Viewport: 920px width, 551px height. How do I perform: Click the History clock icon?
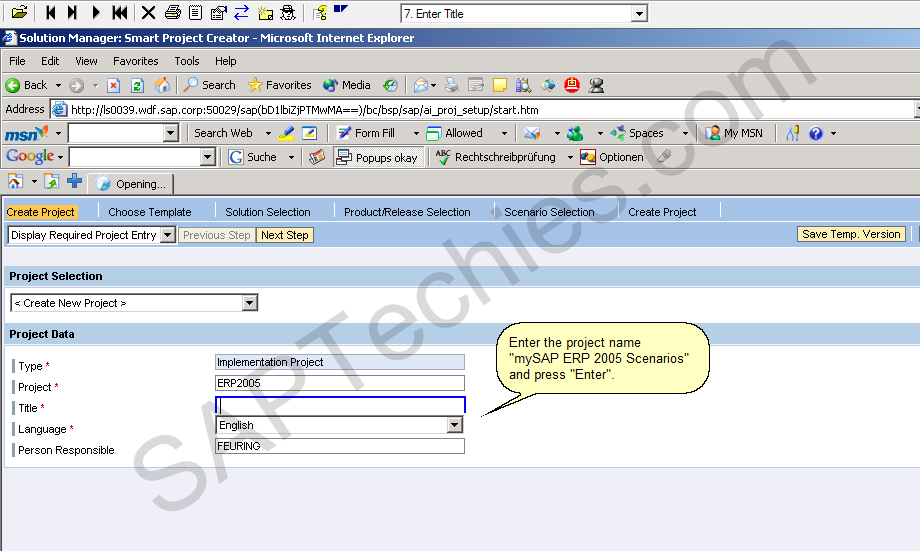(x=390, y=86)
